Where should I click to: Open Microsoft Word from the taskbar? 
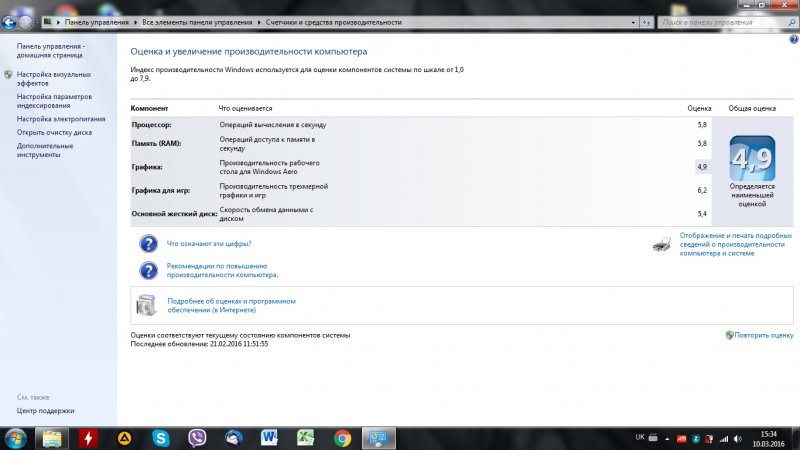tap(270, 437)
